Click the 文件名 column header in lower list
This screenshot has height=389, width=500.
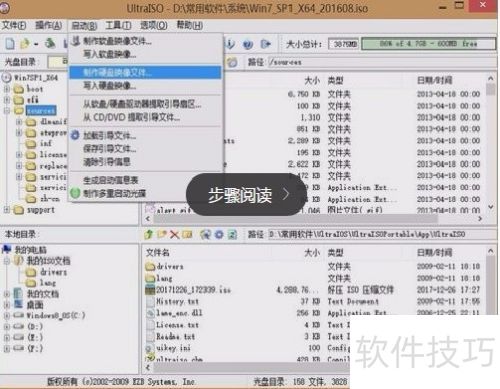157,252
